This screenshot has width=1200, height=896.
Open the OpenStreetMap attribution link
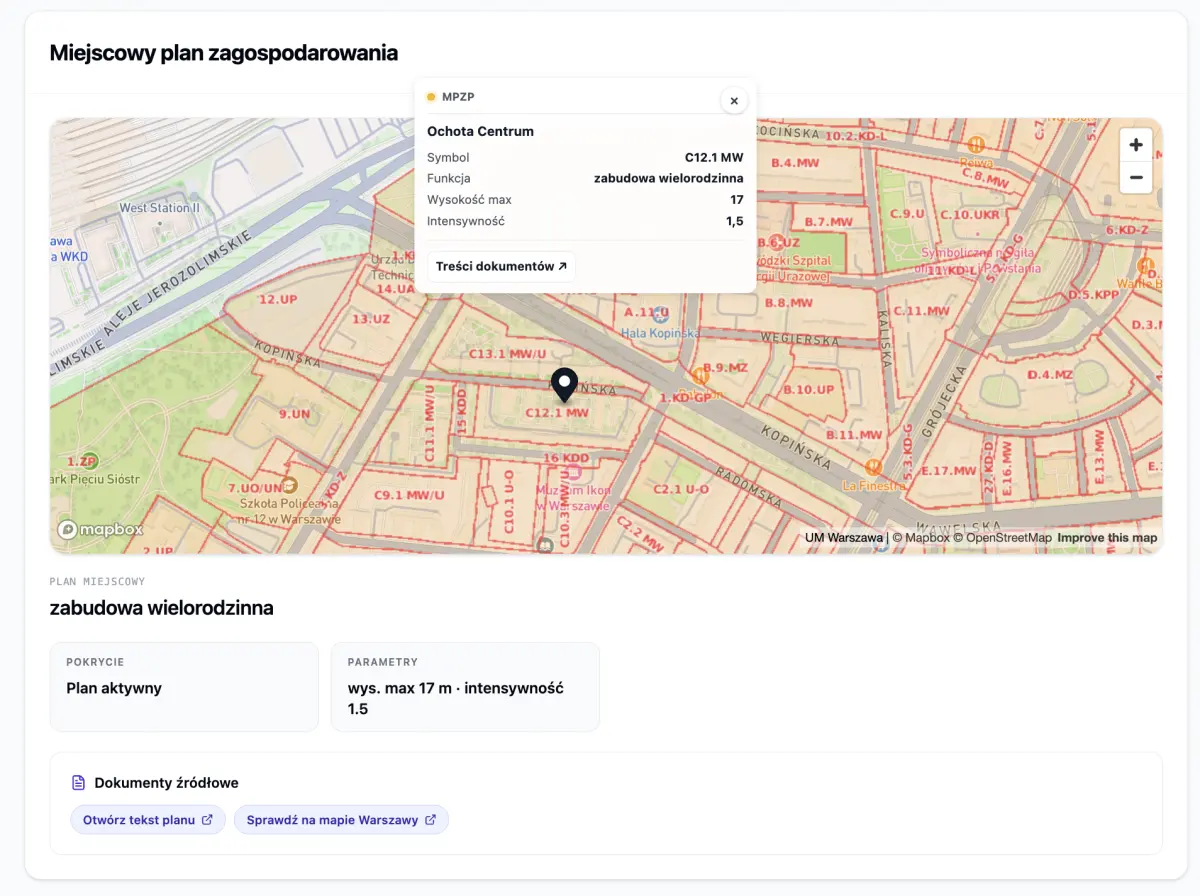click(1003, 538)
